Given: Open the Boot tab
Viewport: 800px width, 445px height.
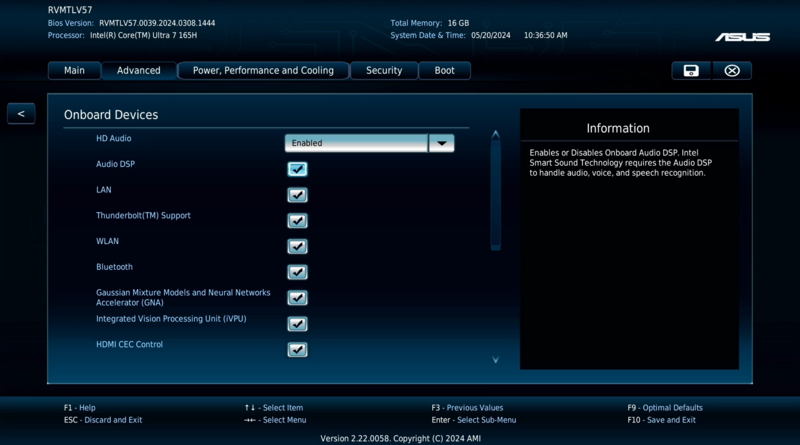Looking at the screenshot, I should pyautogui.click(x=444, y=70).
